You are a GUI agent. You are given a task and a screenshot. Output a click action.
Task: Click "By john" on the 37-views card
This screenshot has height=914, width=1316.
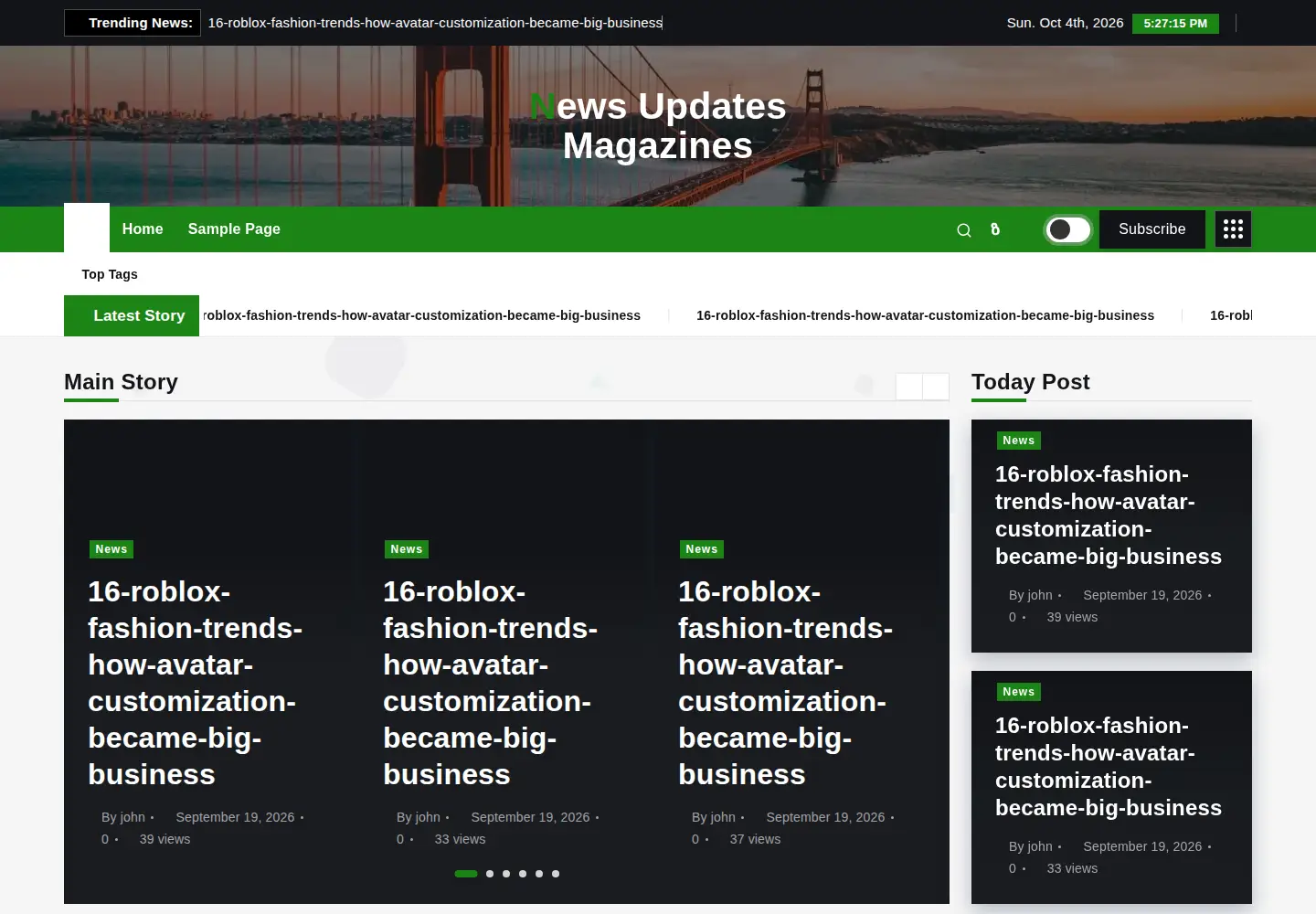pyautogui.click(x=714, y=817)
